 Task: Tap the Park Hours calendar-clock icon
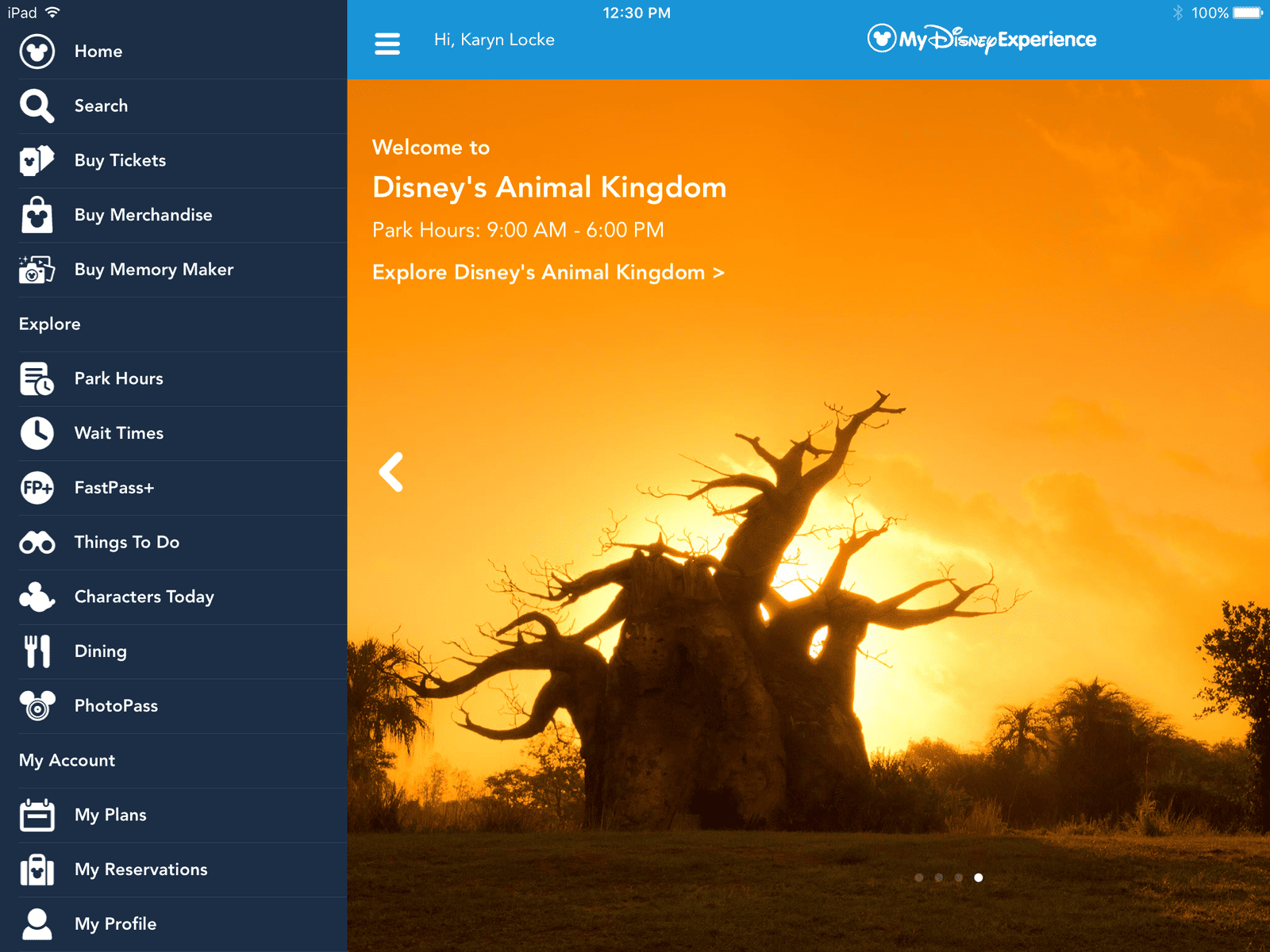37,379
